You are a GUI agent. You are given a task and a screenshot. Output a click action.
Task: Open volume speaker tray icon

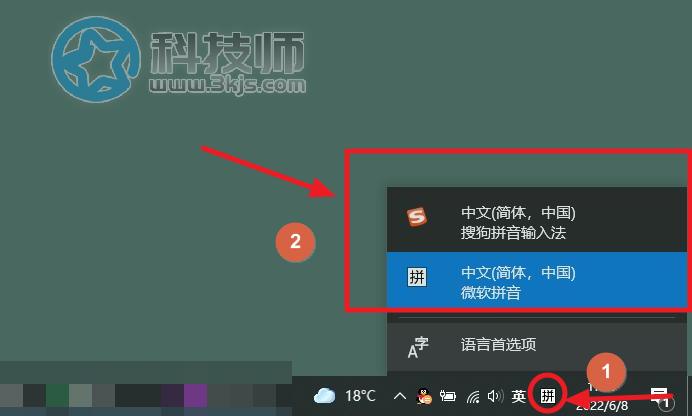(495, 396)
